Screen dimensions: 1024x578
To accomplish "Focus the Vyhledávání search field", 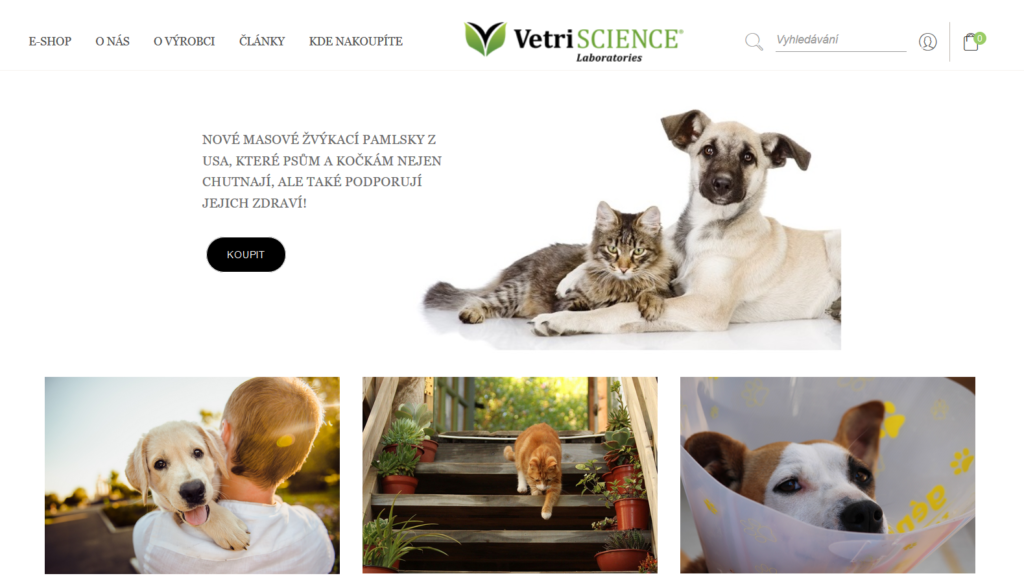I will click(x=840, y=40).
